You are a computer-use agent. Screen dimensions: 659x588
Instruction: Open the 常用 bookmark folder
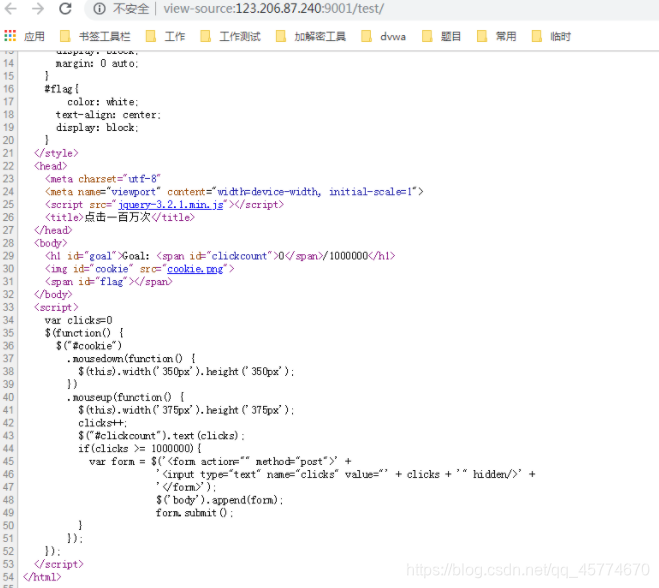point(496,36)
